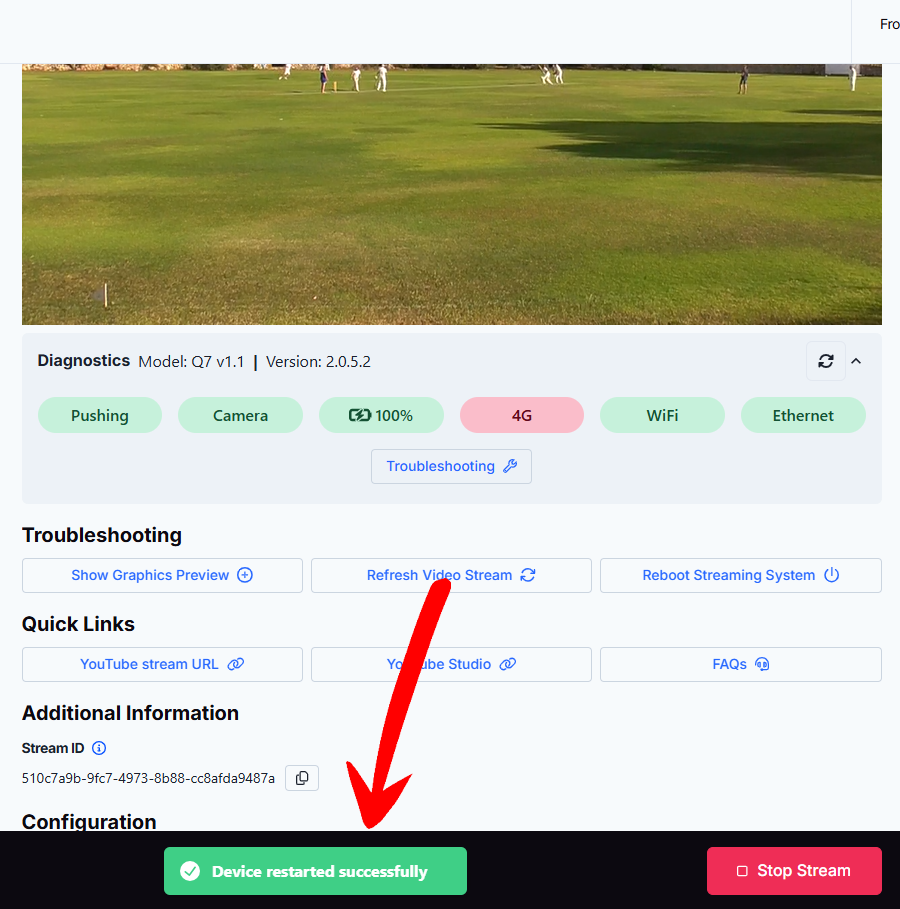Click the 100% battery status badge
900x909 pixels.
tap(381, 415)
